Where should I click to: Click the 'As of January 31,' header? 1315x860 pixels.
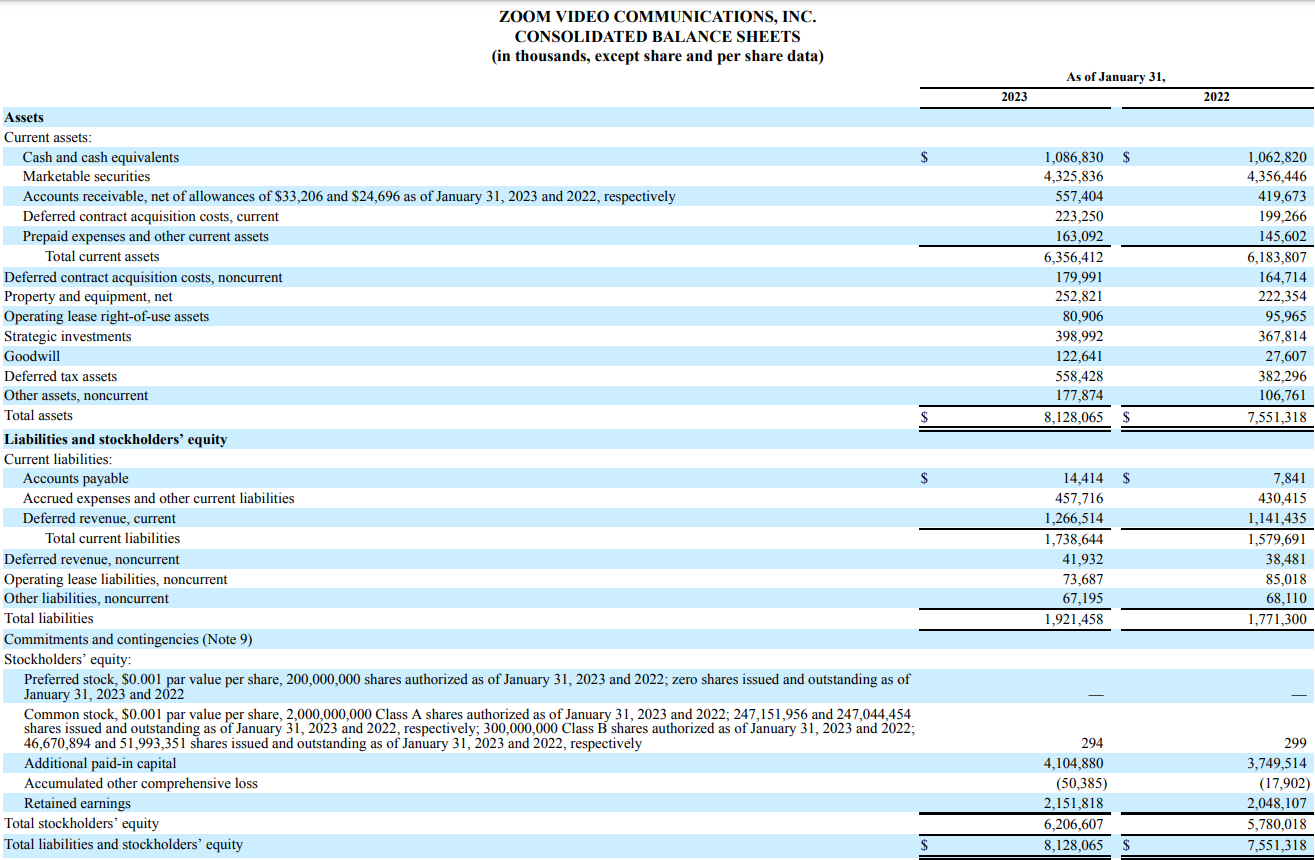pyautogui.click(x=1116, y=77)
